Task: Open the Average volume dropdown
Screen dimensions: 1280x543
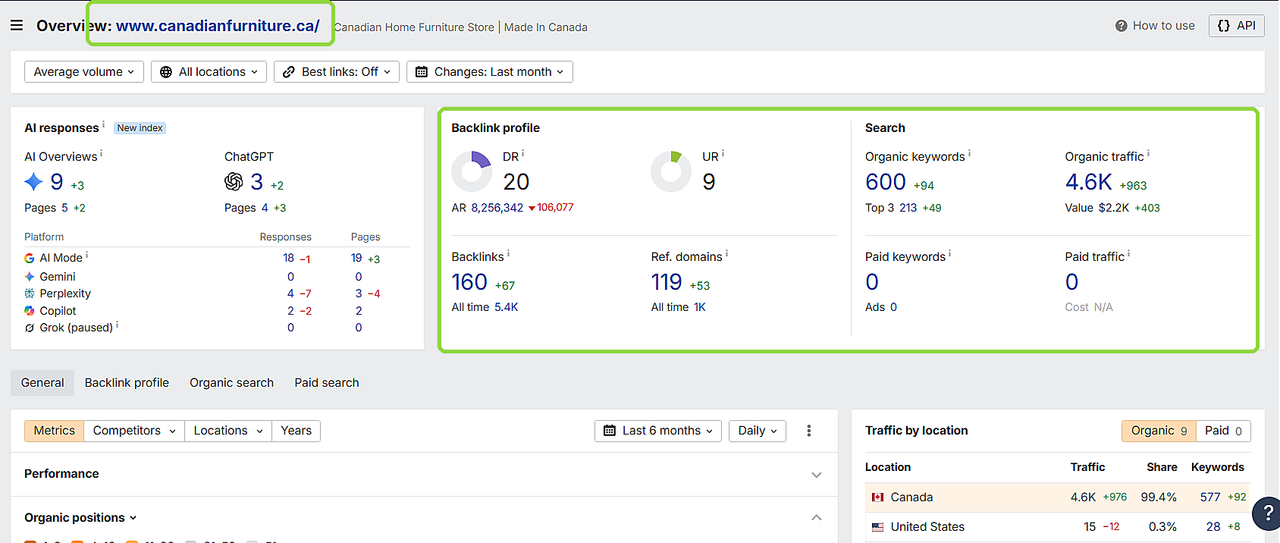Action: 84,72
